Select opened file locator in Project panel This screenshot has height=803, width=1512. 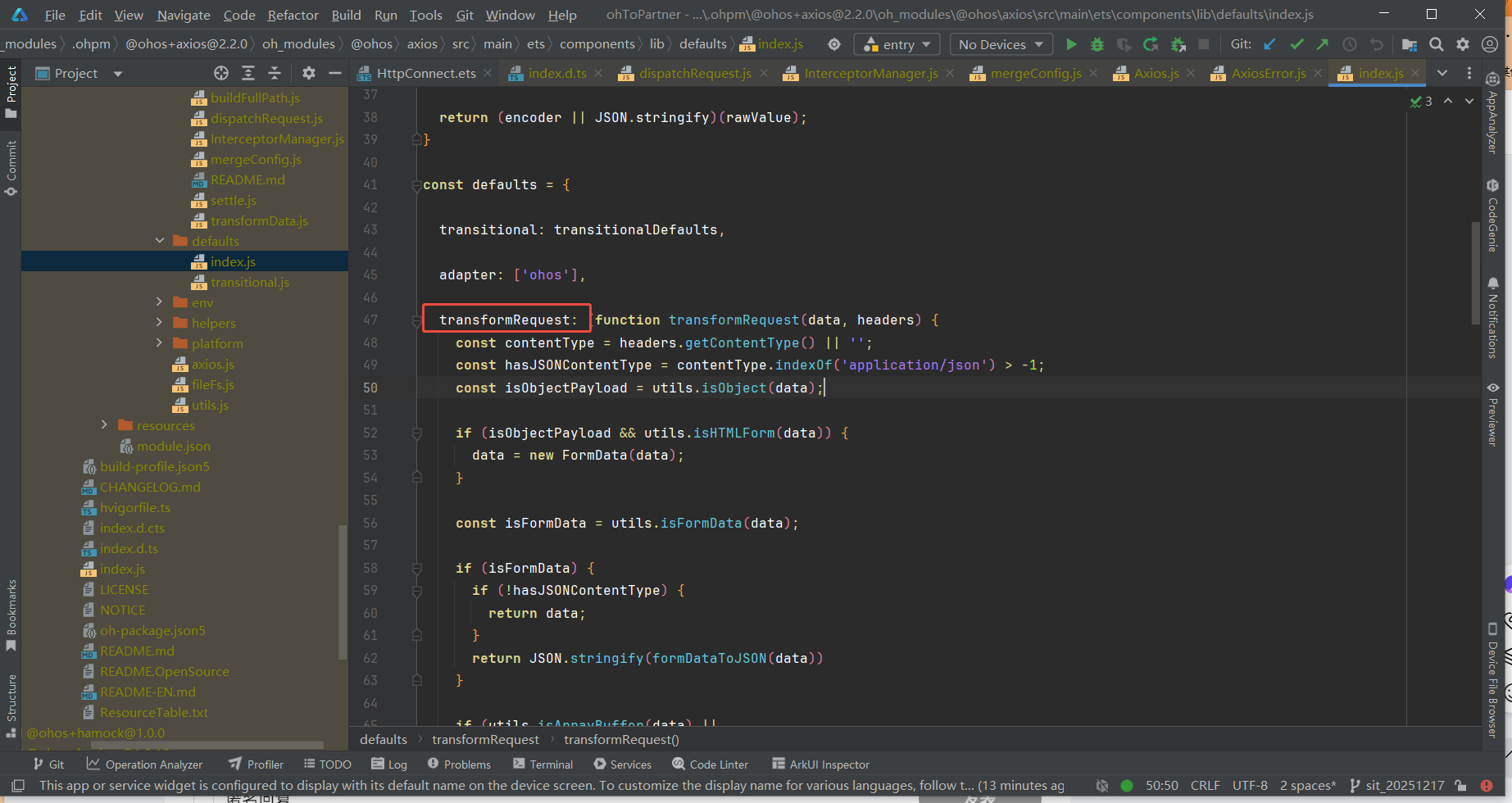pyautogui.click(x=221, y=73)
